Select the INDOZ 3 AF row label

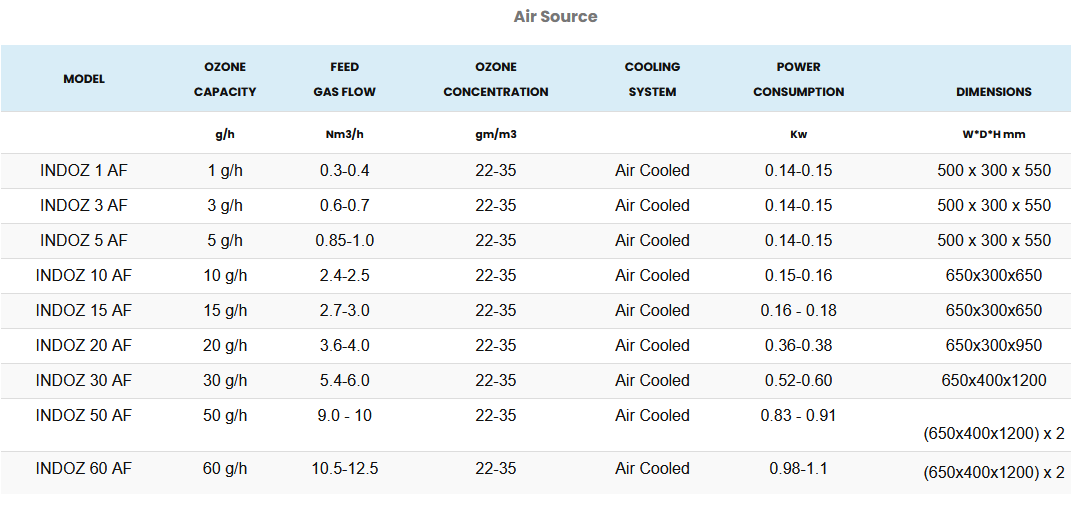84,206
